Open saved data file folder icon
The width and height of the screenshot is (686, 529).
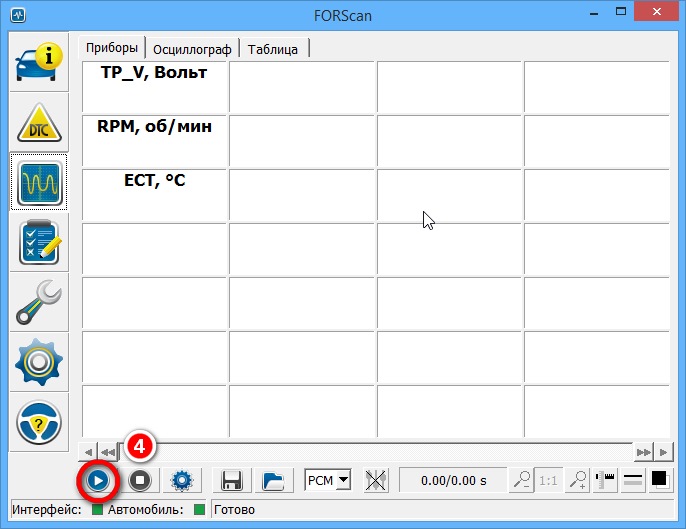tap(273, 480)
